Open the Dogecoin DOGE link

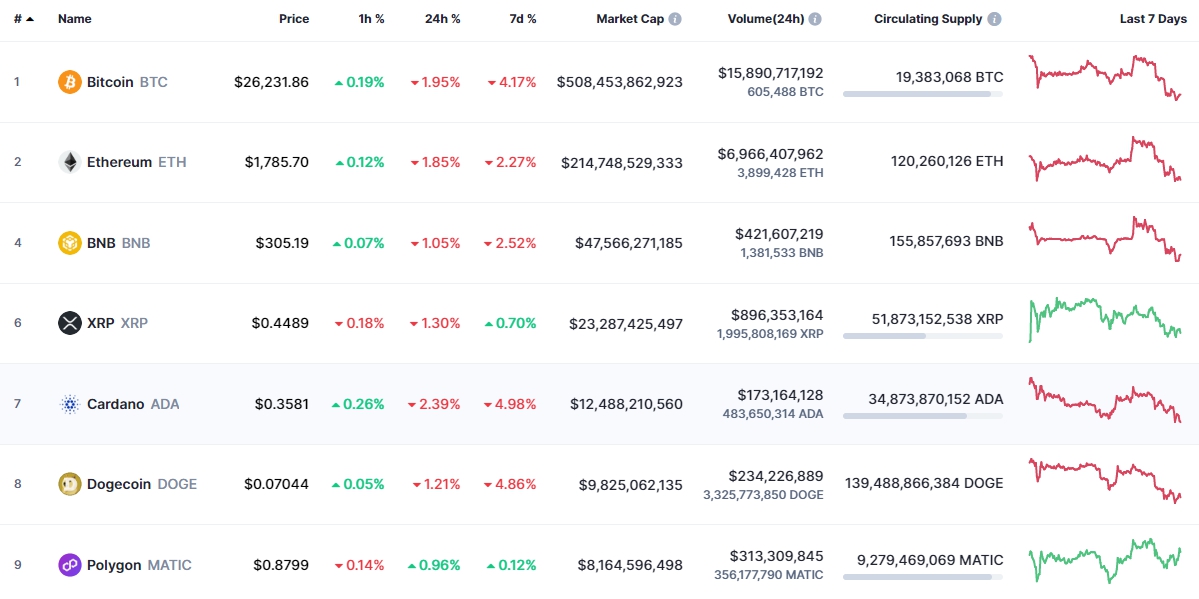tap(128, 484)
